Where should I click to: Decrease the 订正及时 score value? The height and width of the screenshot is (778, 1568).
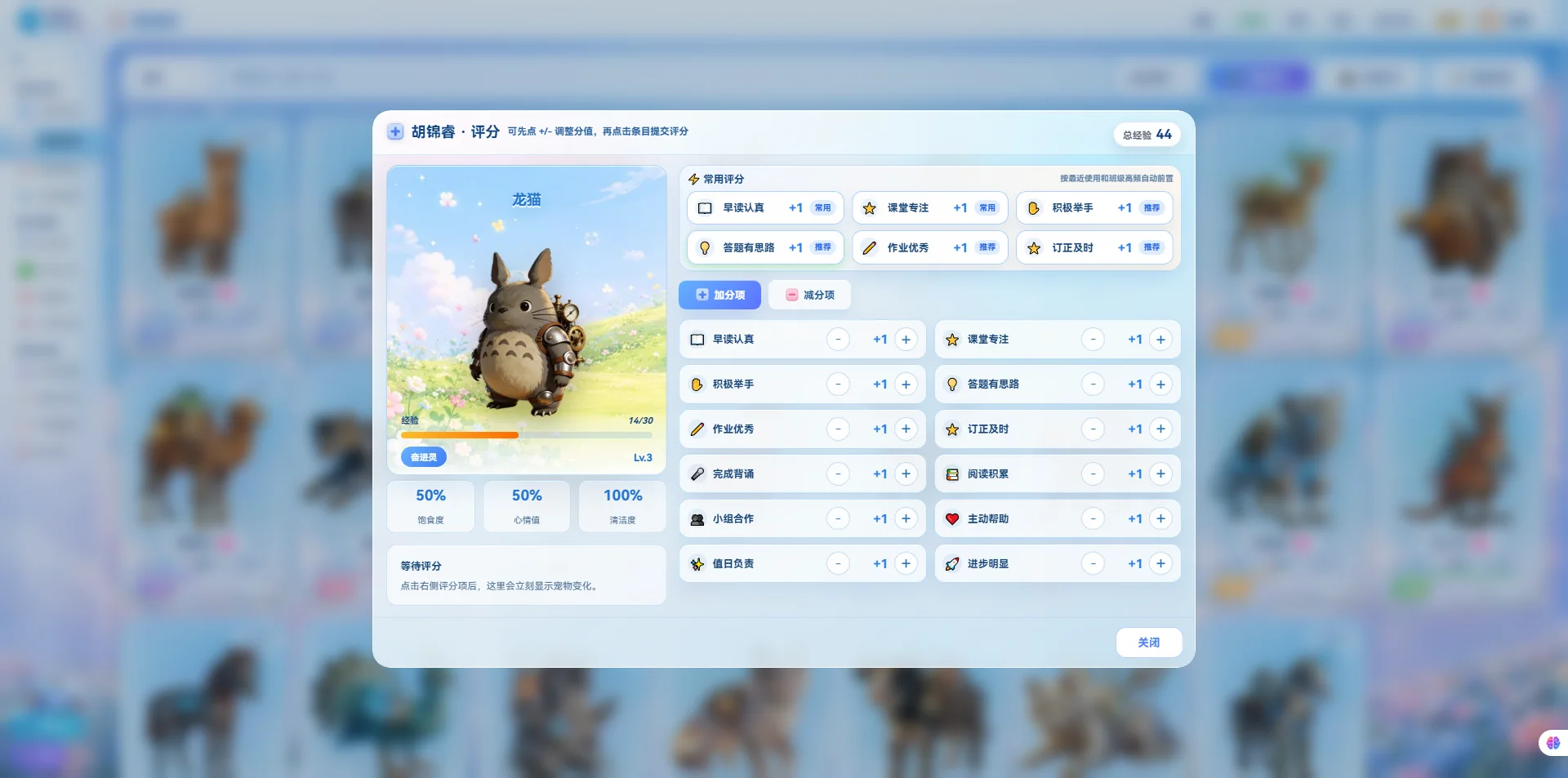pos(1093,429)
